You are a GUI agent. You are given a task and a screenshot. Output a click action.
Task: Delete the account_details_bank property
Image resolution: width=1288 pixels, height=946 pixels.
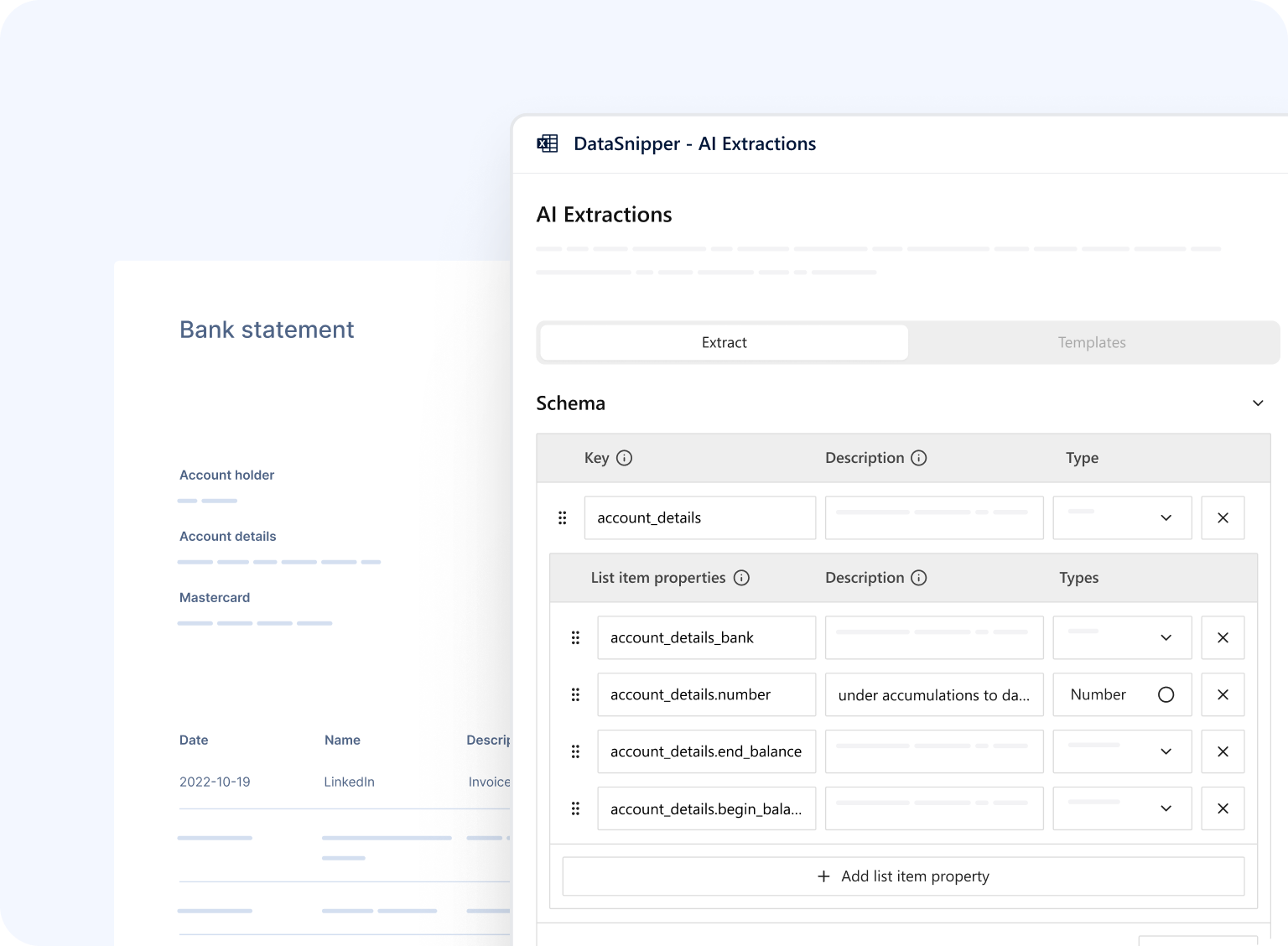1223,638
